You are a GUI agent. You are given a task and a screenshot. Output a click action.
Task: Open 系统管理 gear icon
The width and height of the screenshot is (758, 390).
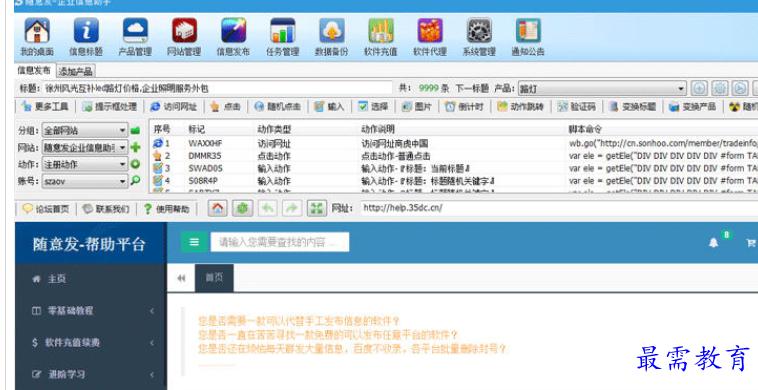(479, 38)
